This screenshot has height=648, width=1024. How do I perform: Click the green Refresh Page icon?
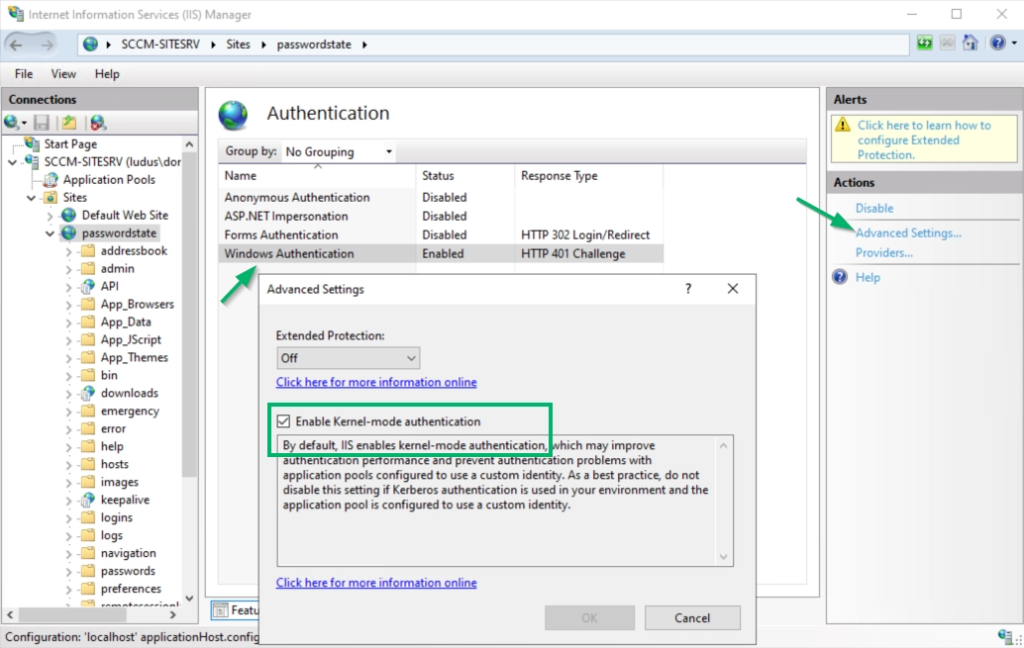[x=926, y=44]
